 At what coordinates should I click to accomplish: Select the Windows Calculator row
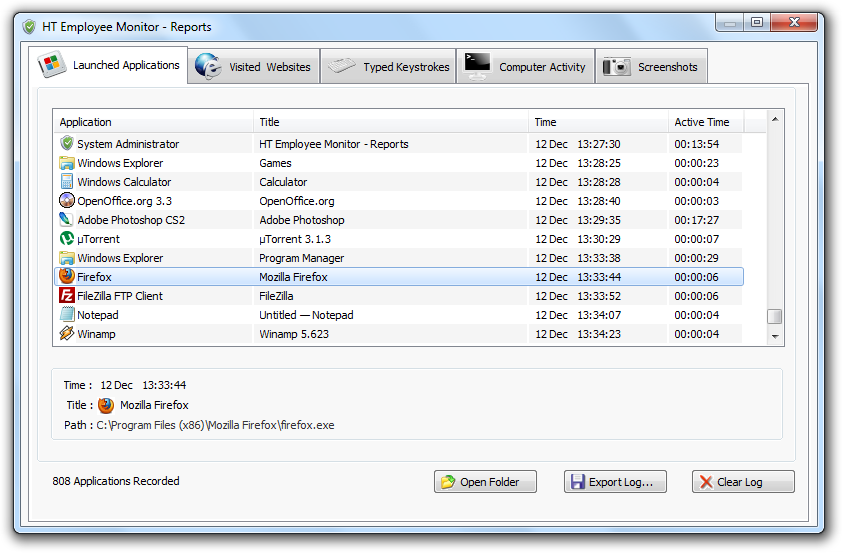point(398,182)
